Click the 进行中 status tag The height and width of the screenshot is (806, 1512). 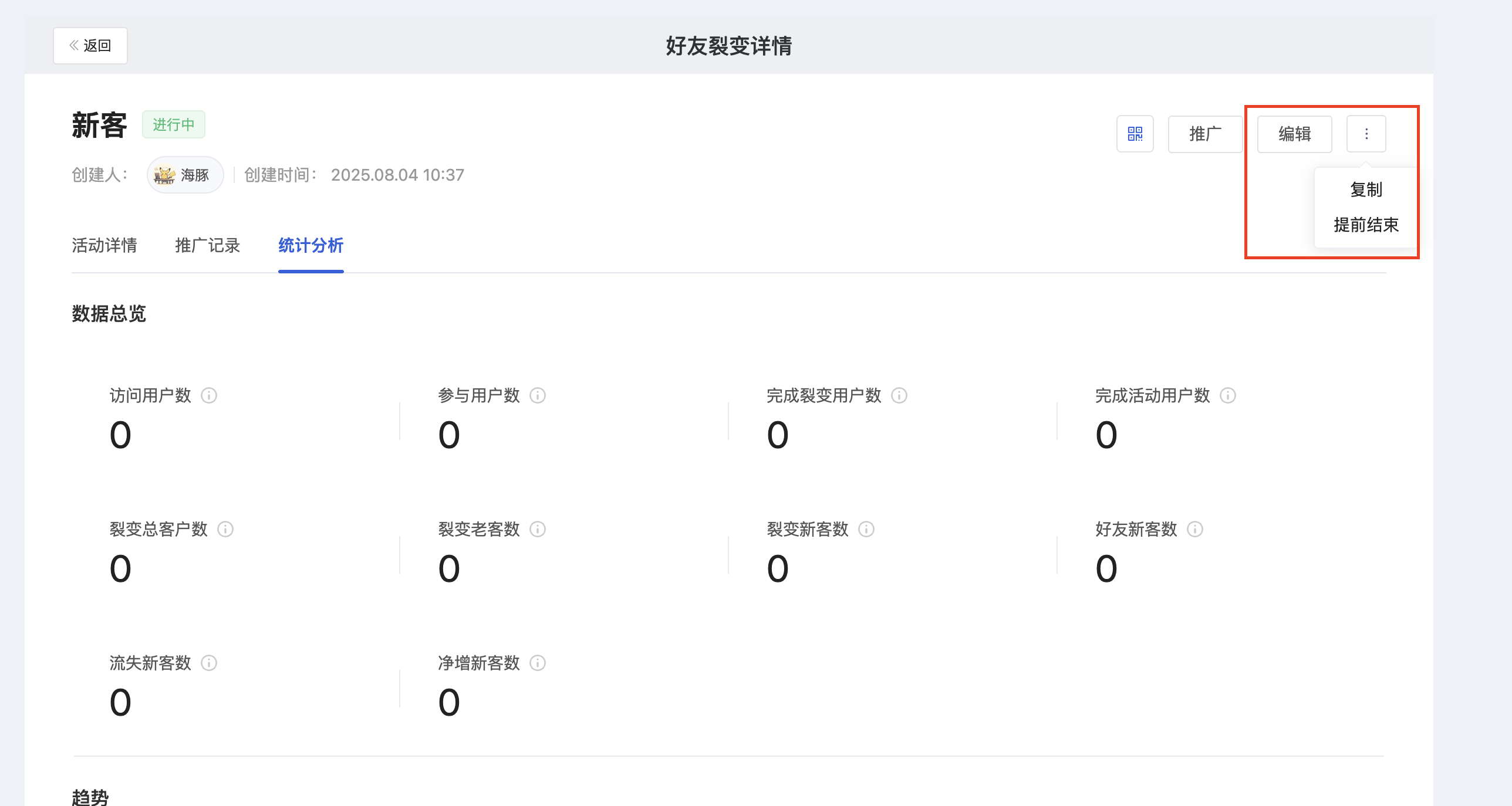pyautogui.click(x=174, y=124)
